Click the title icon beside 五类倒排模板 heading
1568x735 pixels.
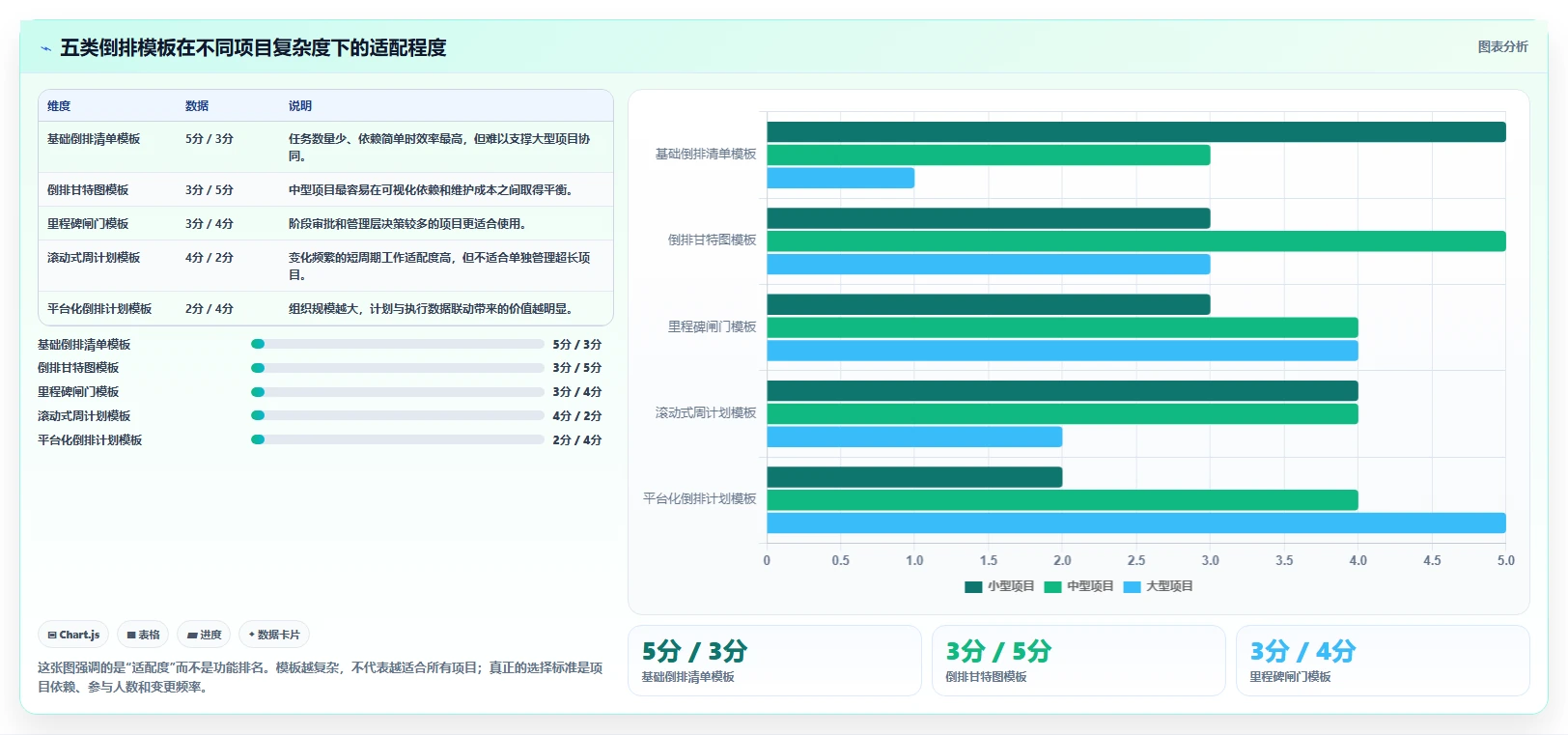click(45, 48)
